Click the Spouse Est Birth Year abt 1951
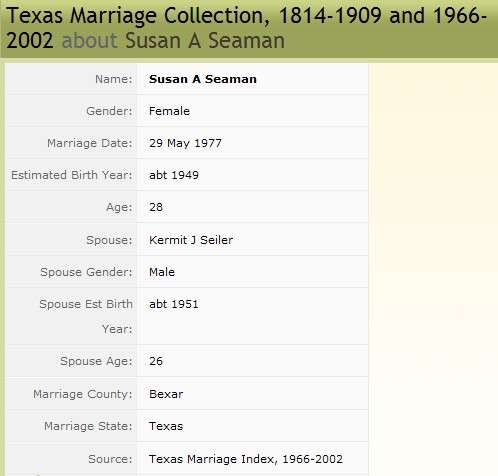 174,304
